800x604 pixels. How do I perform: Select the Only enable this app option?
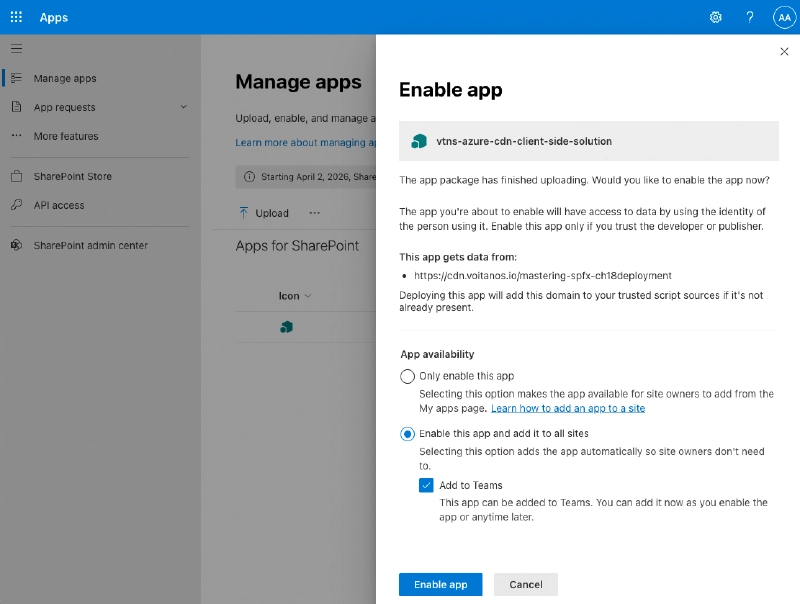tap(407, 377)
